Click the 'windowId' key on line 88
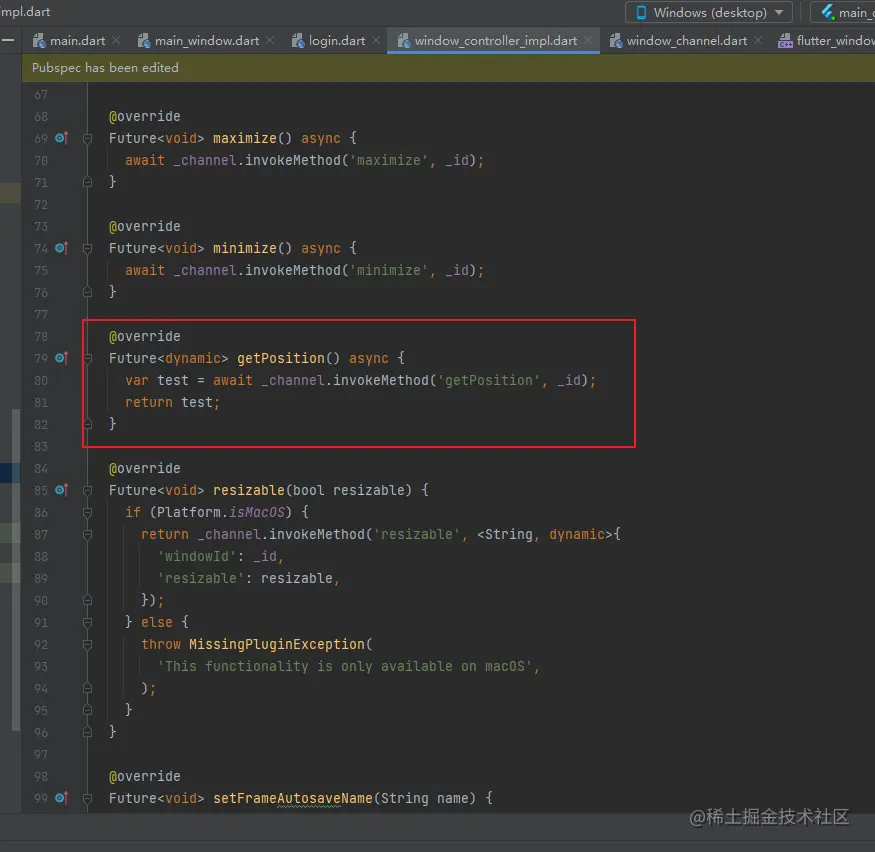Viewport: 875px width, 852px height. 197,556
